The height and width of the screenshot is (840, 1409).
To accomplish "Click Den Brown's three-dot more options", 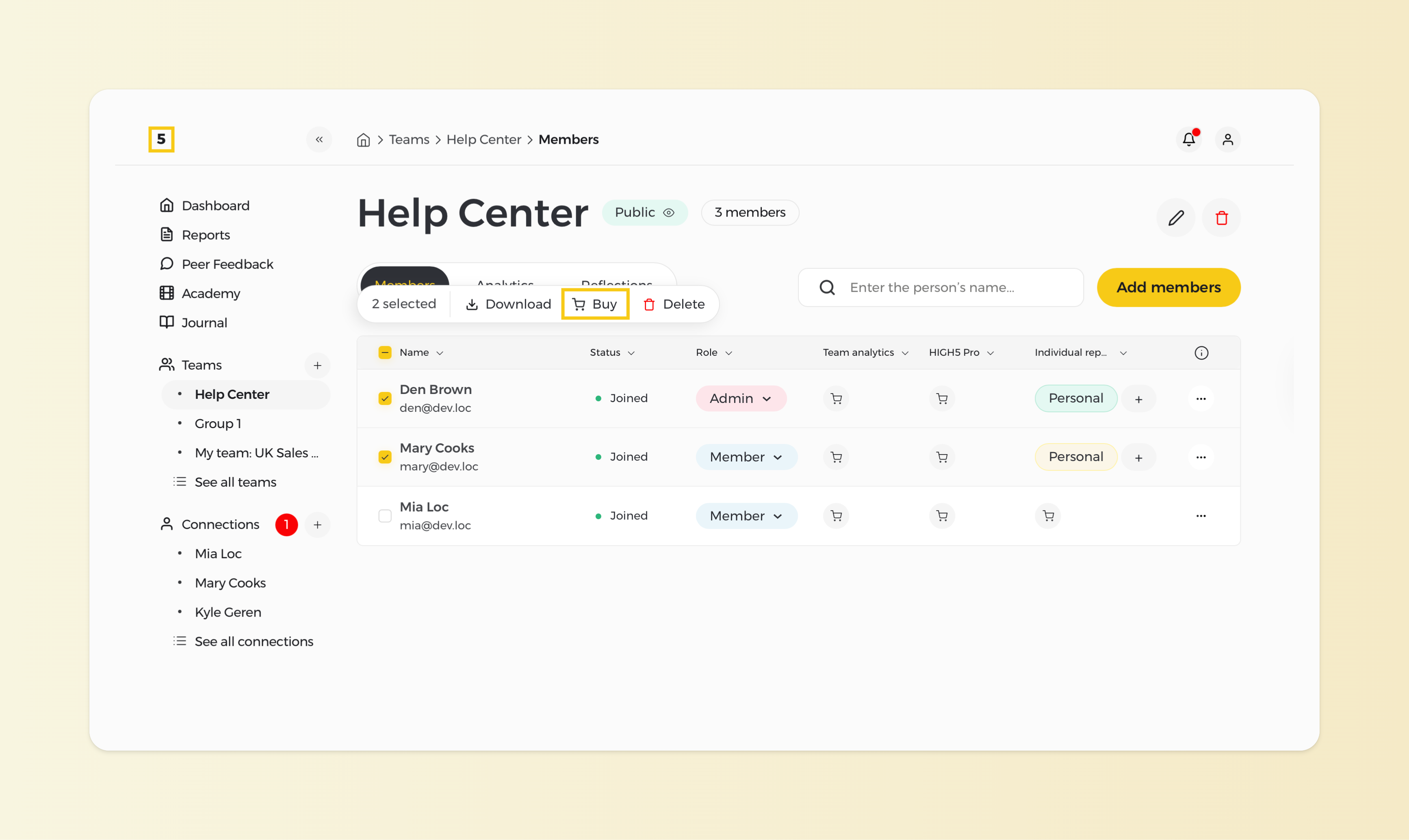I will (1201, 398).
